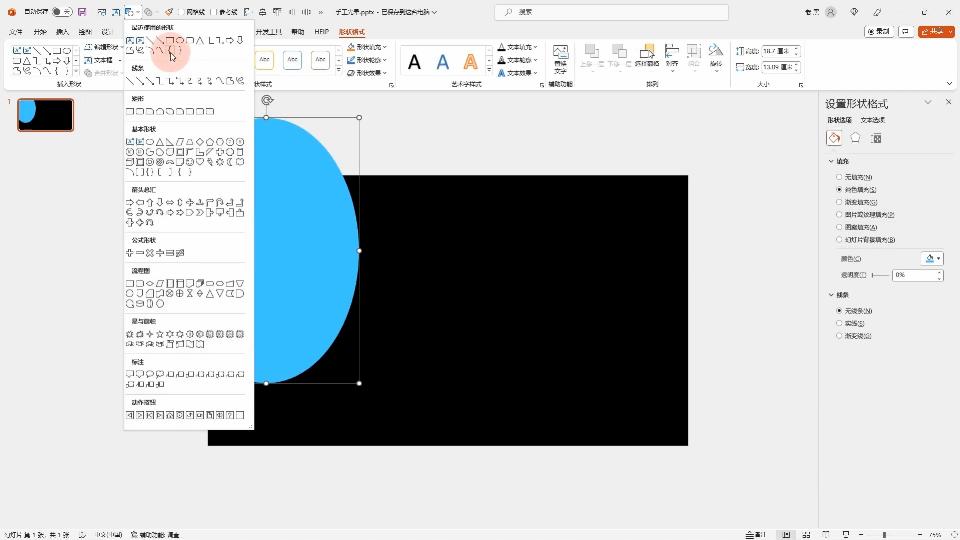The height and width of the screenshot is (540, 960).
Task: Click the Align objects icon in ribbon
Action: click(x=672, y=56)
